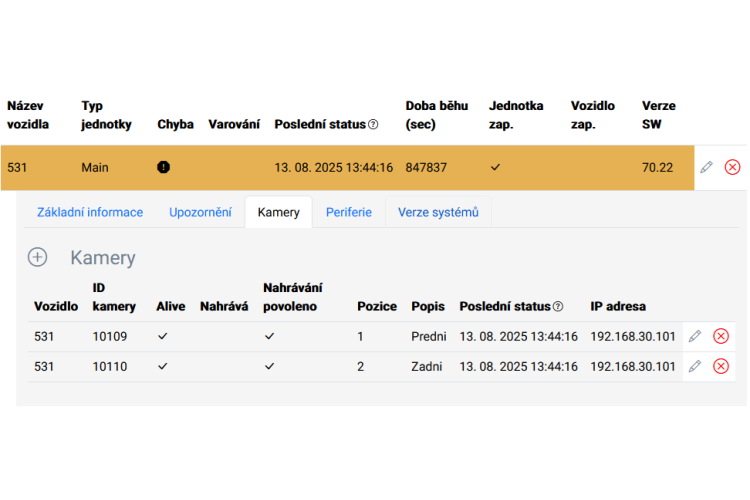Click camera ID 10109
The width and height of the screenshot is (750, 500).
coord(110,336)
